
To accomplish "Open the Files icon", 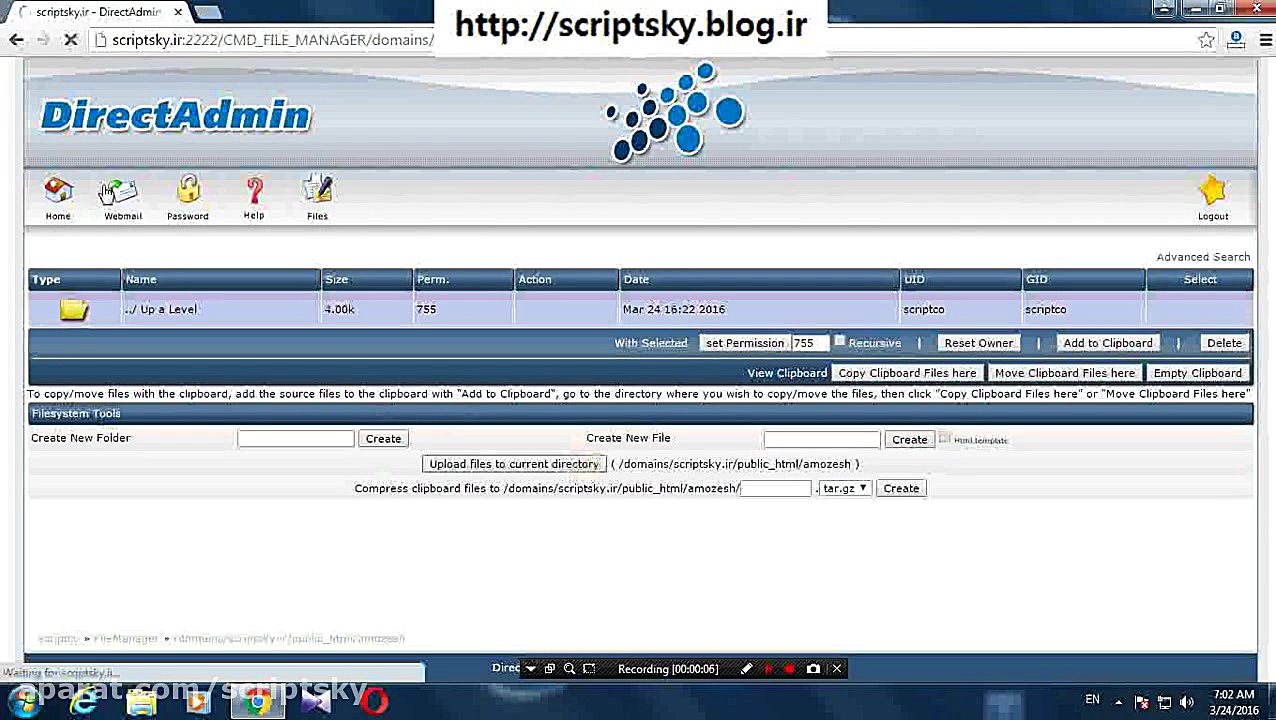I will (317, 190).
